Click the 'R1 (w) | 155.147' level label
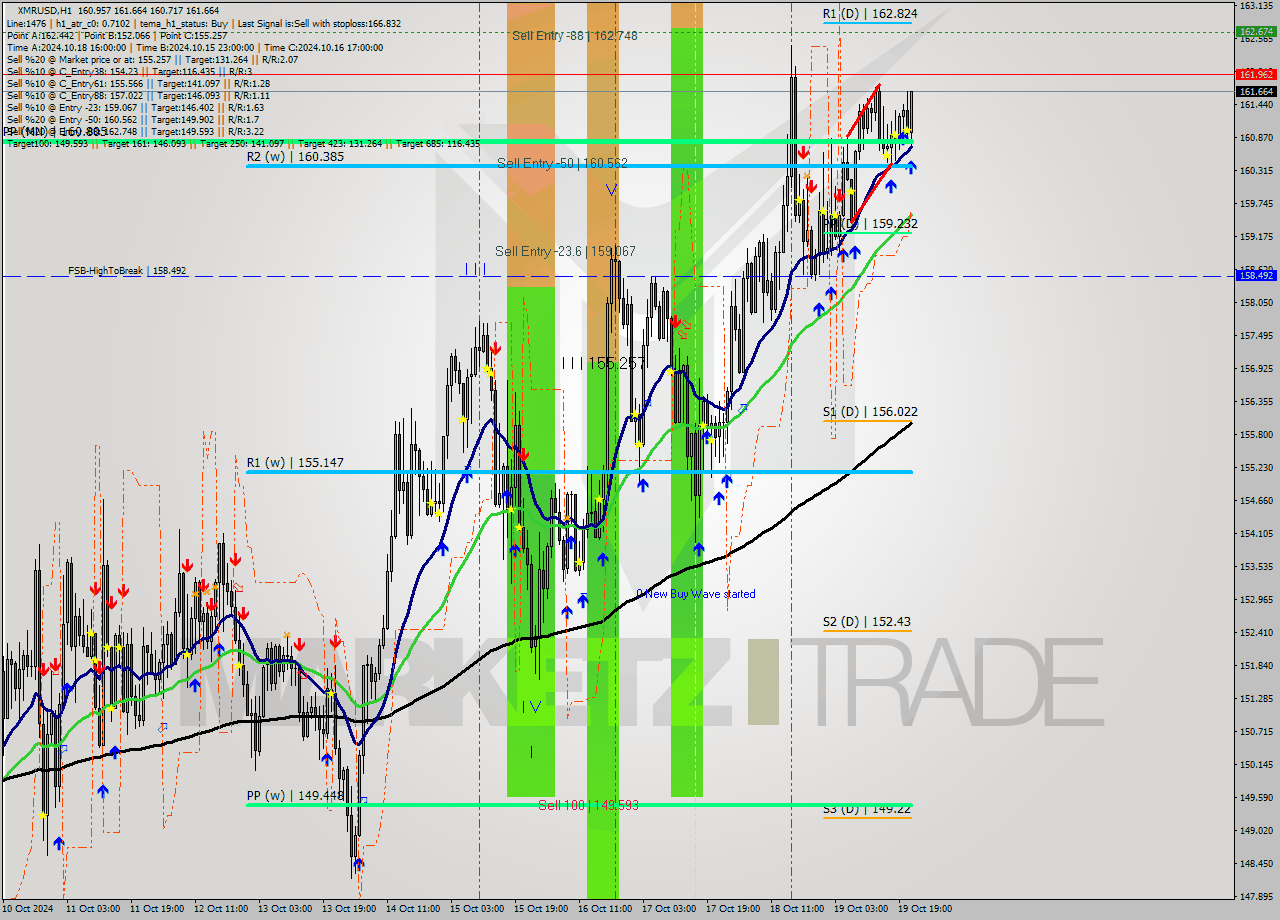 click(x=295, y=463)
